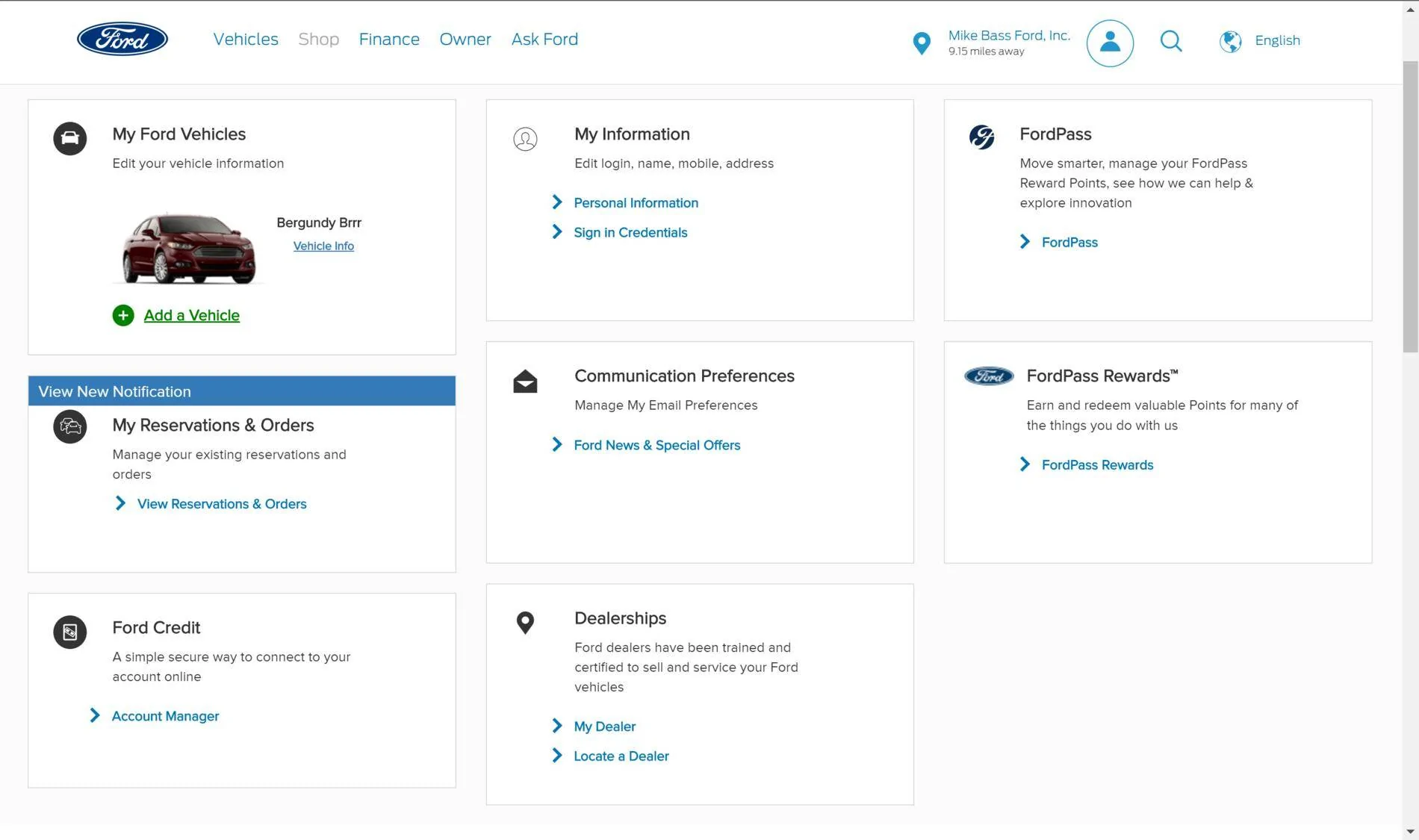Click the Communication Preferences heading
This screenshot has height=840, width=1419.
(684, 376)
